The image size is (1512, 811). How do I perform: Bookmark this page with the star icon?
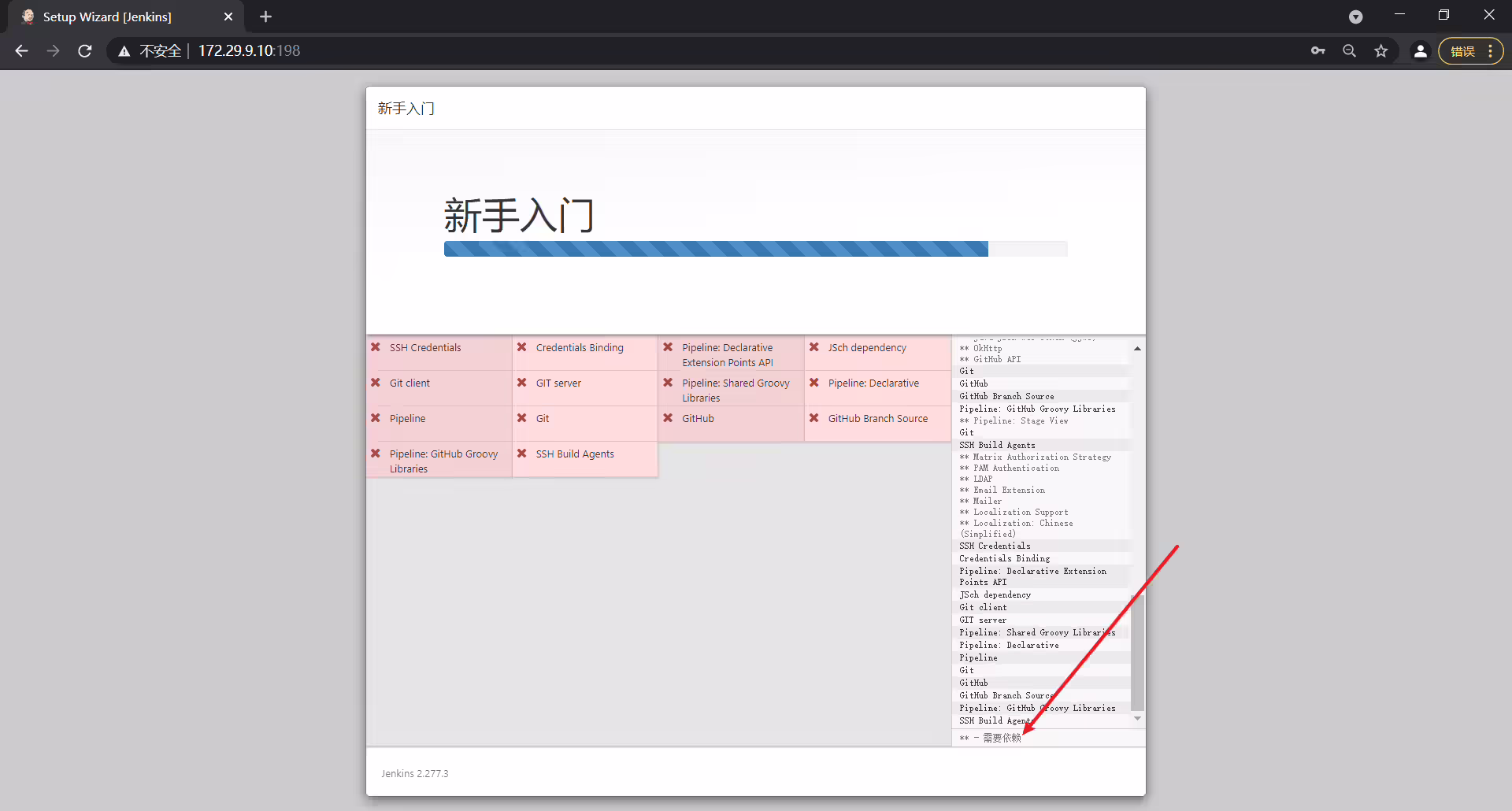pyautogui.click(x=1381, y=51)
